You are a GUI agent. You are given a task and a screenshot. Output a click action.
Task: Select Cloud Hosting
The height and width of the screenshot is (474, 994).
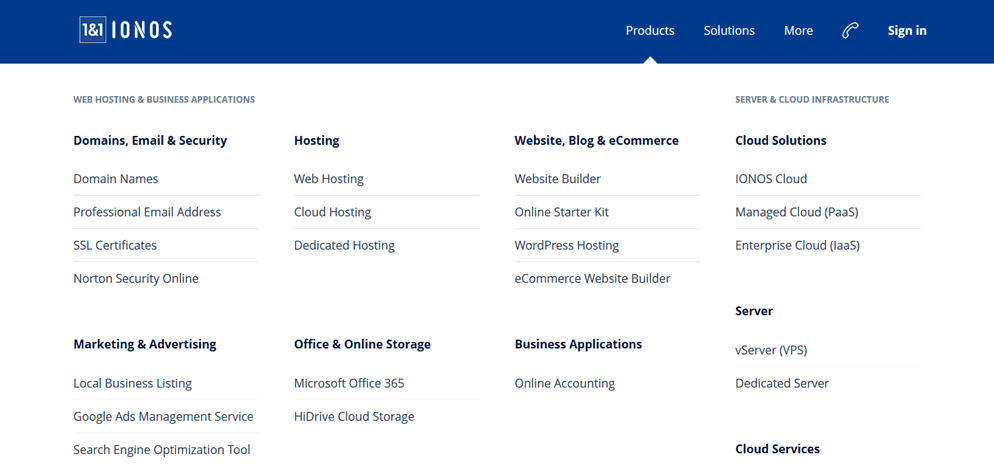[x=332, y=212]
